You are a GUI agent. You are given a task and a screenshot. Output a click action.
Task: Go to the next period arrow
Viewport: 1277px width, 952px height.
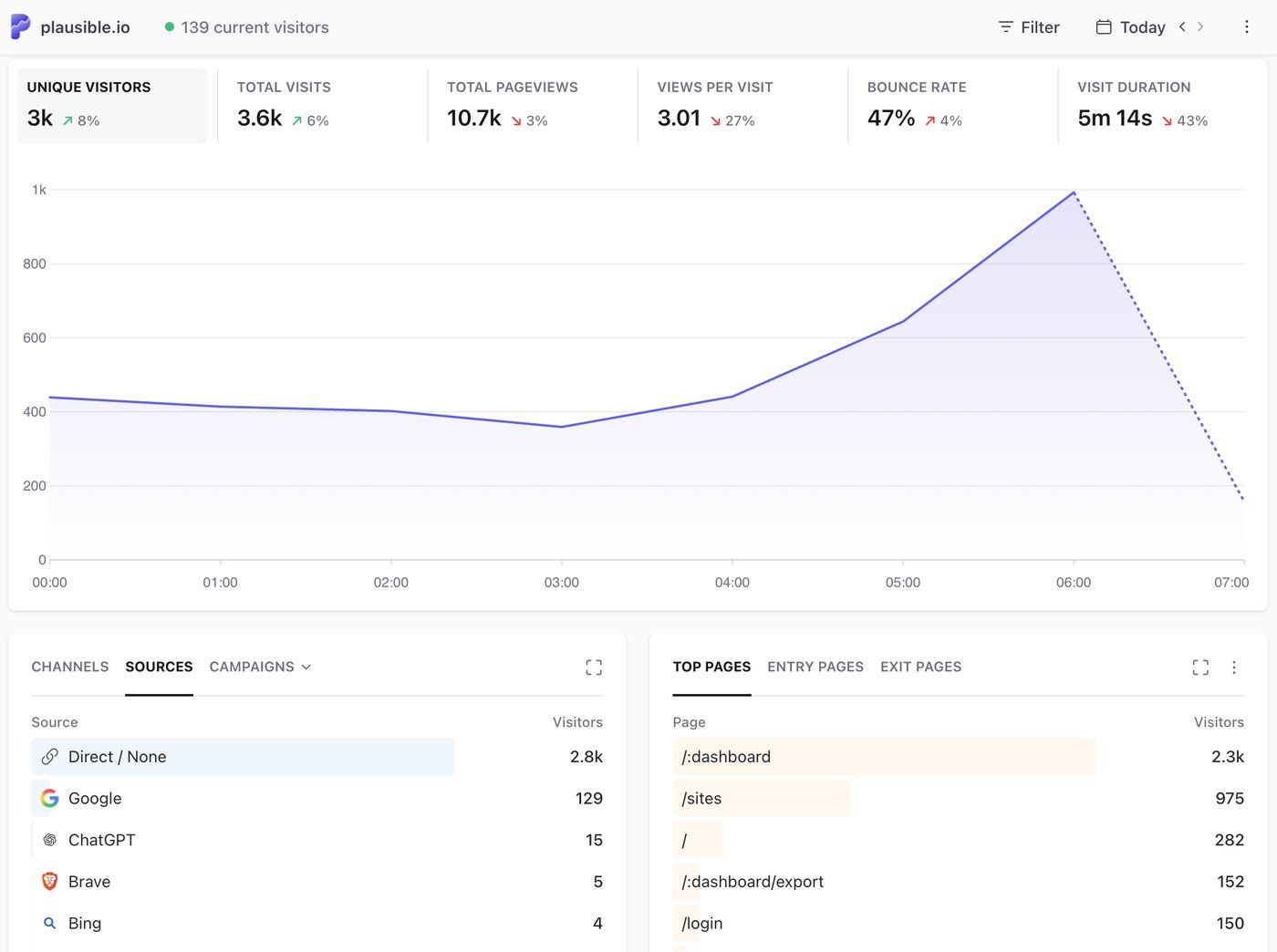click(x=1200, y=26)
